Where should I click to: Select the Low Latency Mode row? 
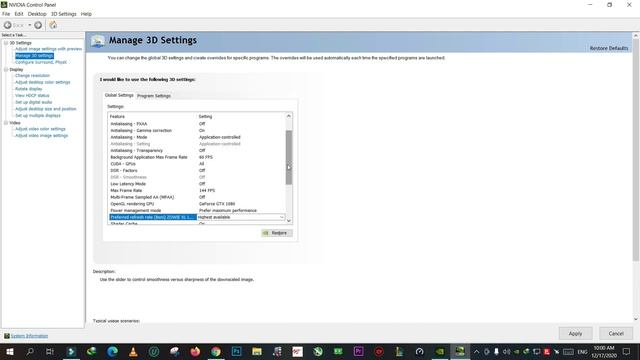197,184
